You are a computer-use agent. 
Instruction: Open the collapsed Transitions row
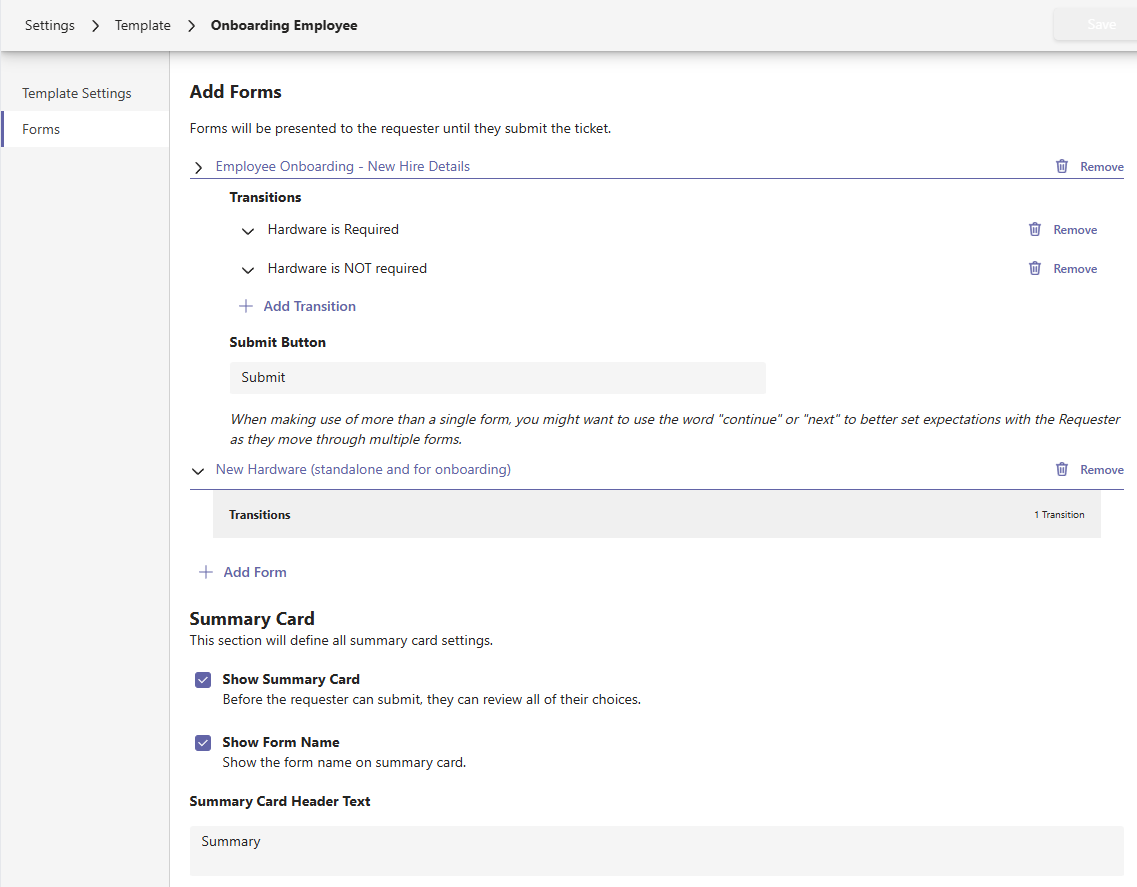(x=656, y=515)
